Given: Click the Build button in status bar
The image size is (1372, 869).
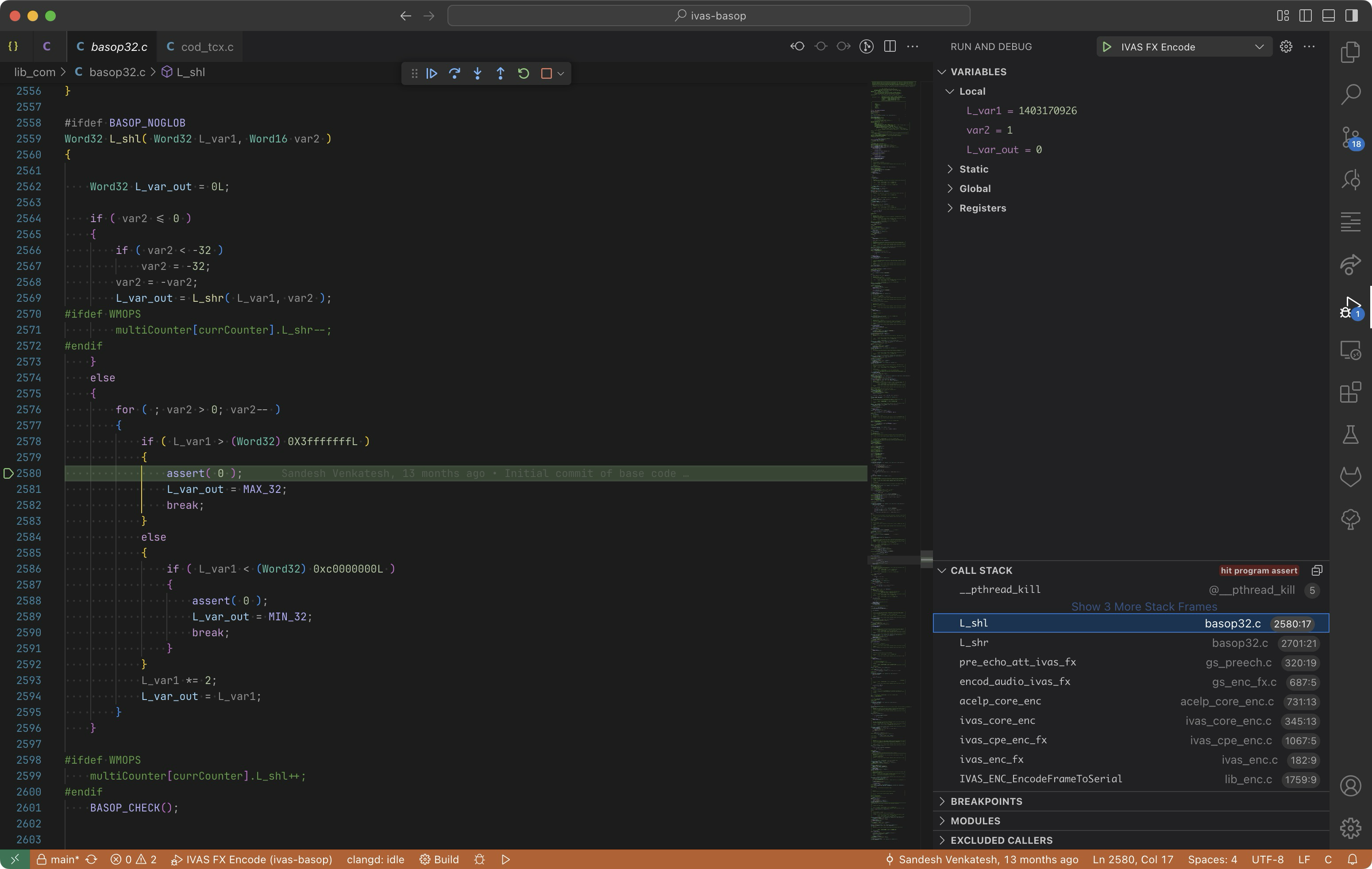Looking at the screenshot, I should click(x=439, y=859).
